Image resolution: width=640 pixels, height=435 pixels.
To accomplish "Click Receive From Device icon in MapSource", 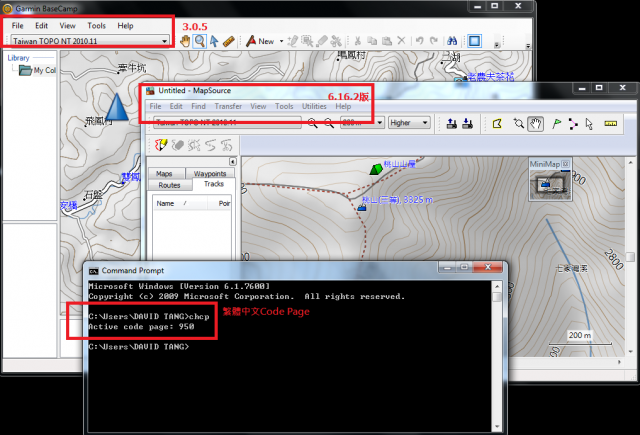I will [x=467, y=123].
